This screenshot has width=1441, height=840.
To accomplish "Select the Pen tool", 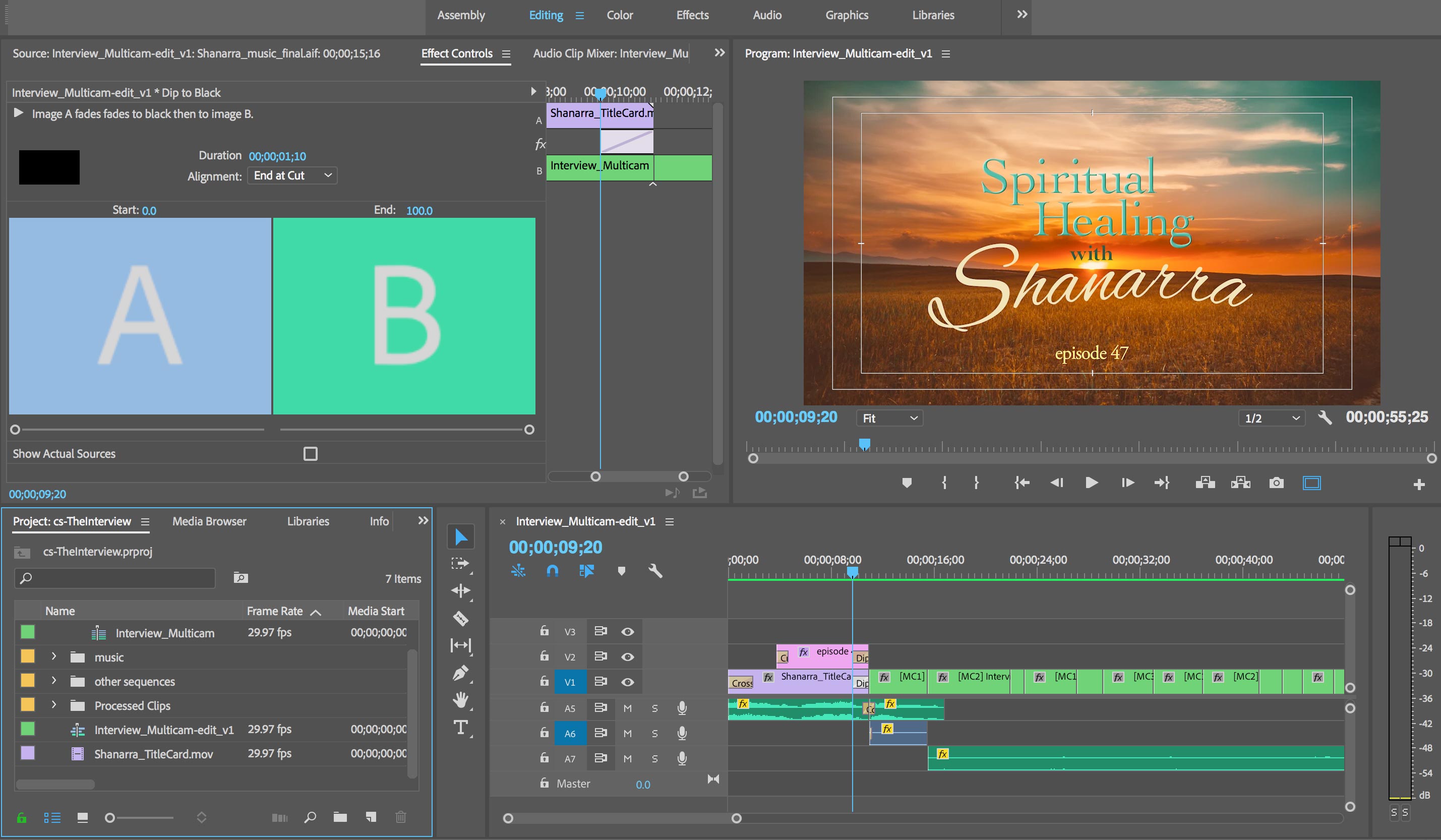I will pyautogui.click(x=460, y=673).
